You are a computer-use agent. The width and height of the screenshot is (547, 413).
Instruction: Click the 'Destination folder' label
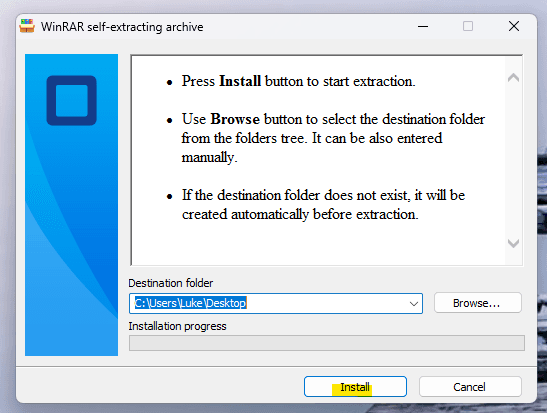click(x=171, y=283)
